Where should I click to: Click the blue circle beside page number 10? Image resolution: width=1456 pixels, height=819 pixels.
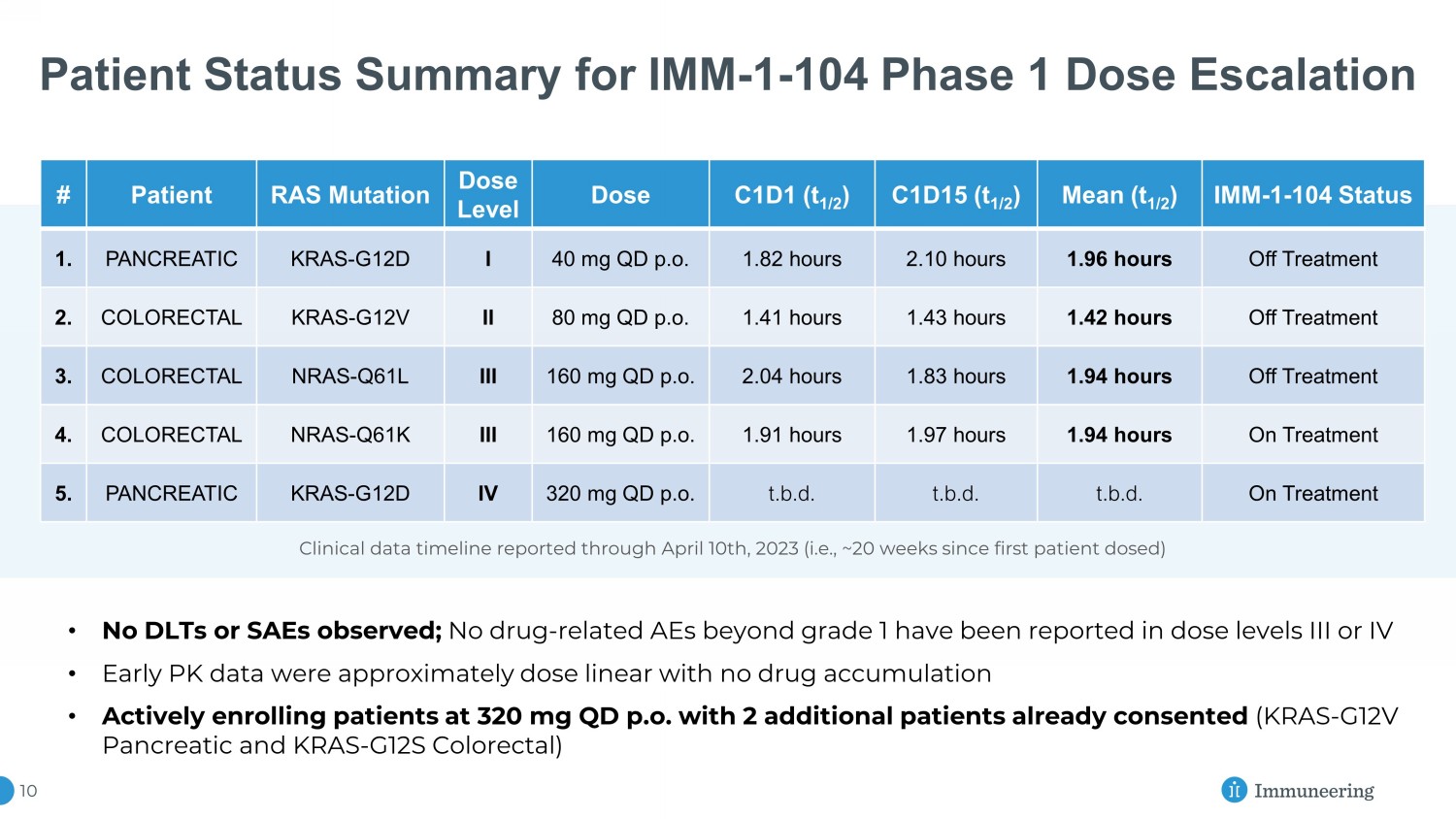[x=6, y=790]
